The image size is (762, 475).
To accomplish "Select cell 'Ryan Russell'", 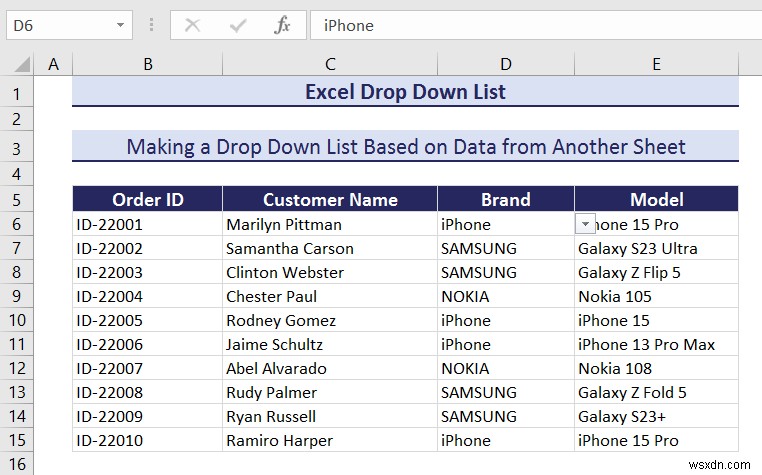I will (x=330, y=416).
